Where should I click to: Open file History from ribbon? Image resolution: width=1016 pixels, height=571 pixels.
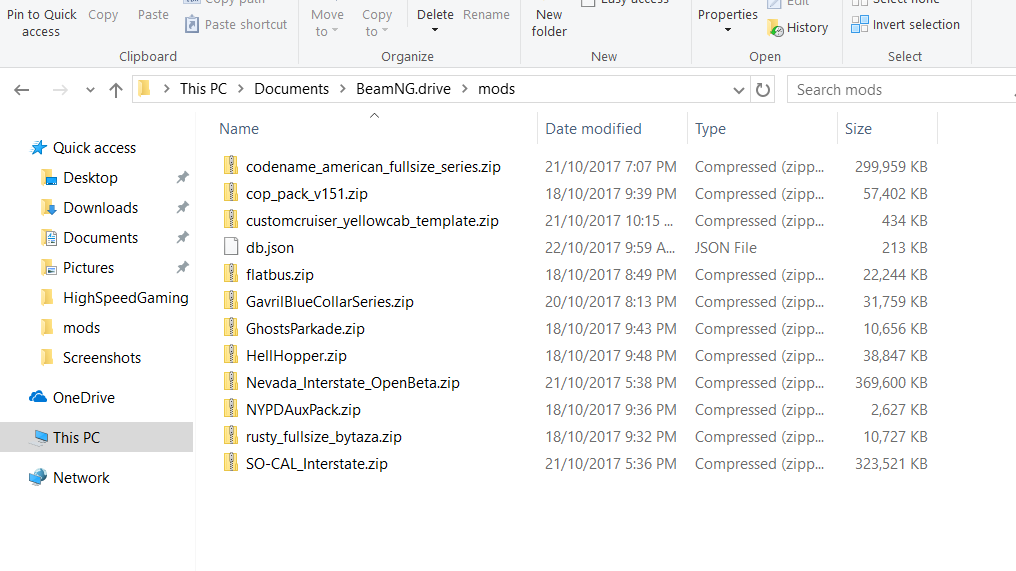pyautogui.click(x=798, y=27)
